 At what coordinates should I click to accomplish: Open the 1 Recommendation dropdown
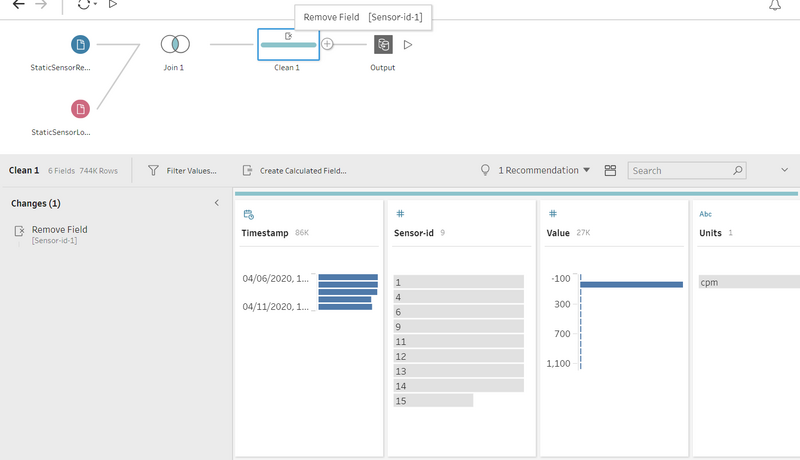(536, 171)
